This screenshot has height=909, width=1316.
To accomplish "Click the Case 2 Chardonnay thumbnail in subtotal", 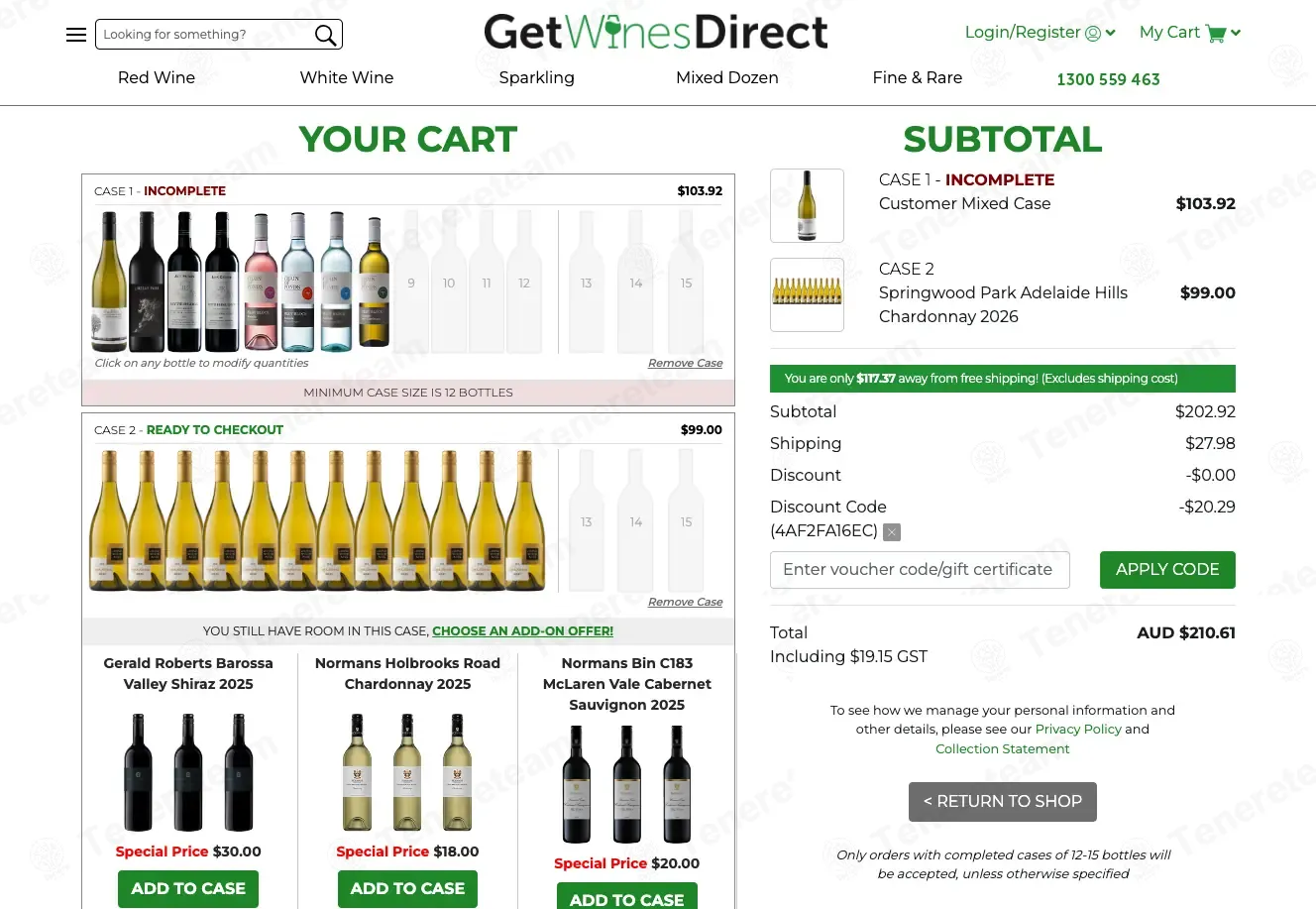I will point(807,294).
